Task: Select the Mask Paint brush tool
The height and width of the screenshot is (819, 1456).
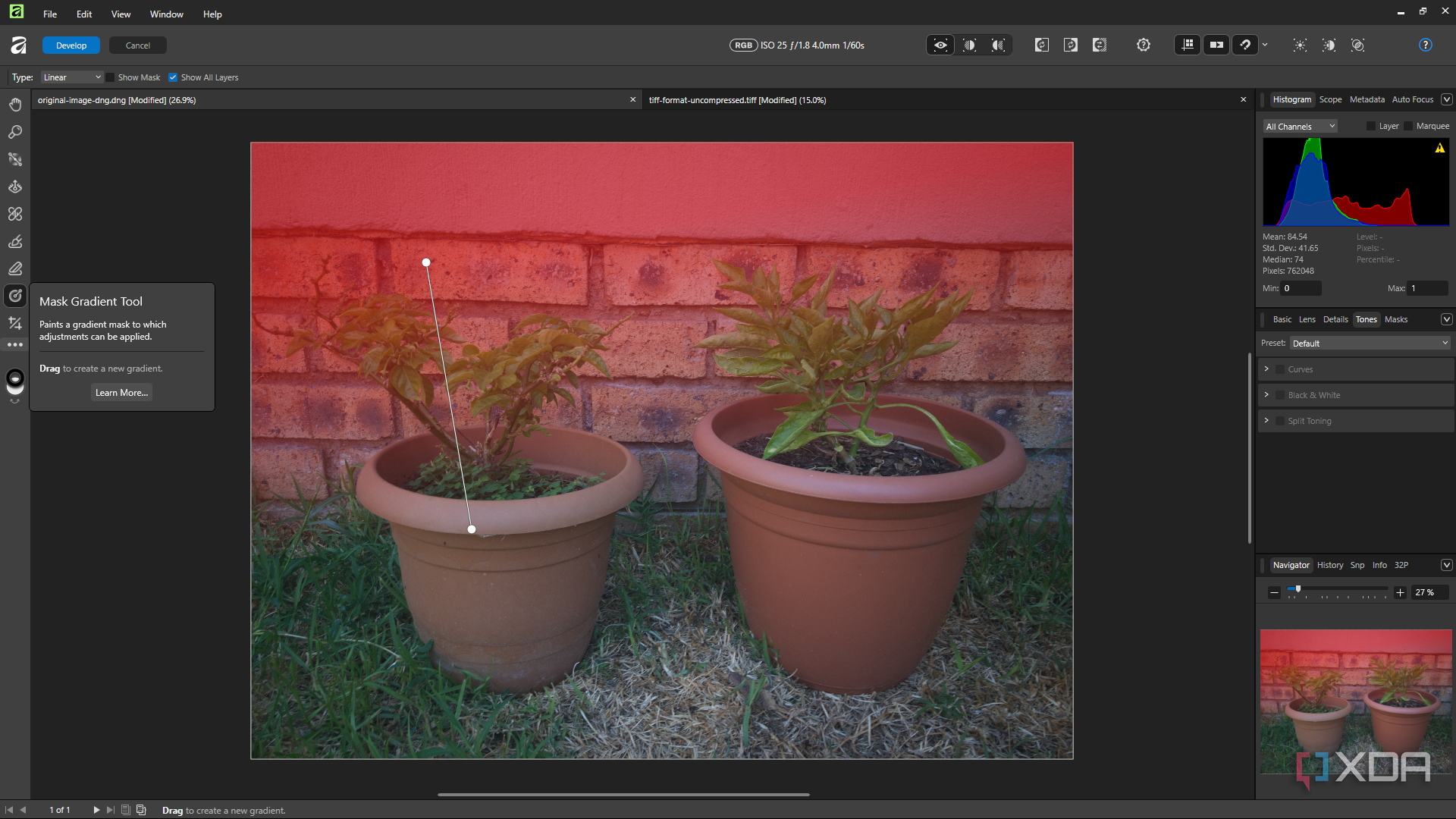Action: (x=15, y=241)
